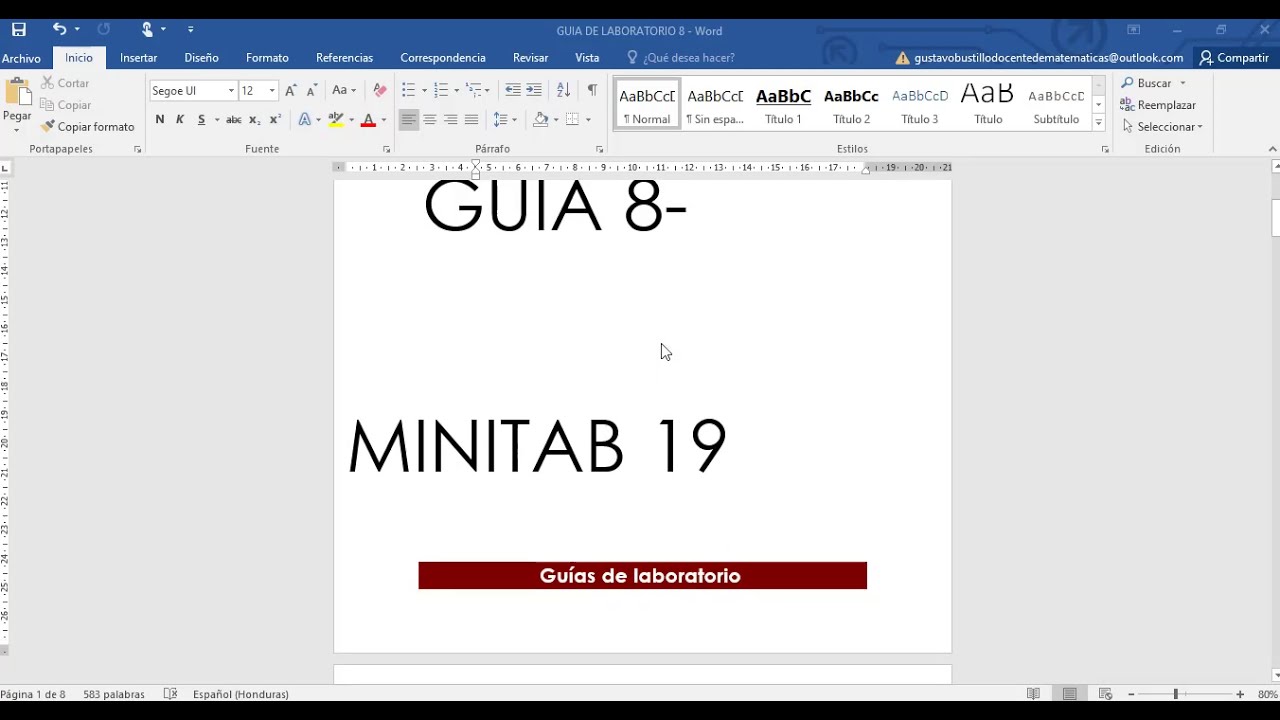Copy selection with Copiar
The width and height of the screenshot is (1280, 720).
point(66,105)
